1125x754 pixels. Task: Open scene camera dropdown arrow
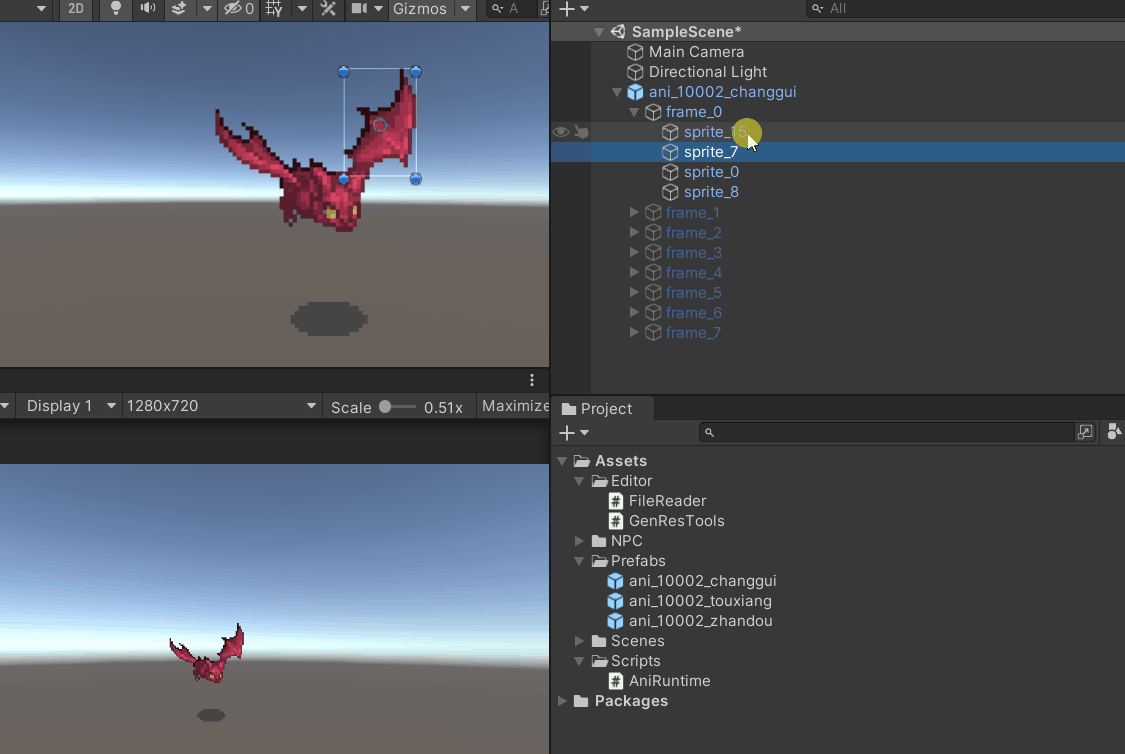[x=378, y=9]
